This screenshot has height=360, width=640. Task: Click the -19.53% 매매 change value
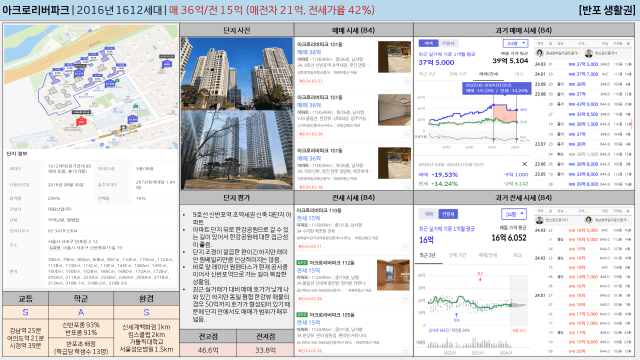pos(445,175)
